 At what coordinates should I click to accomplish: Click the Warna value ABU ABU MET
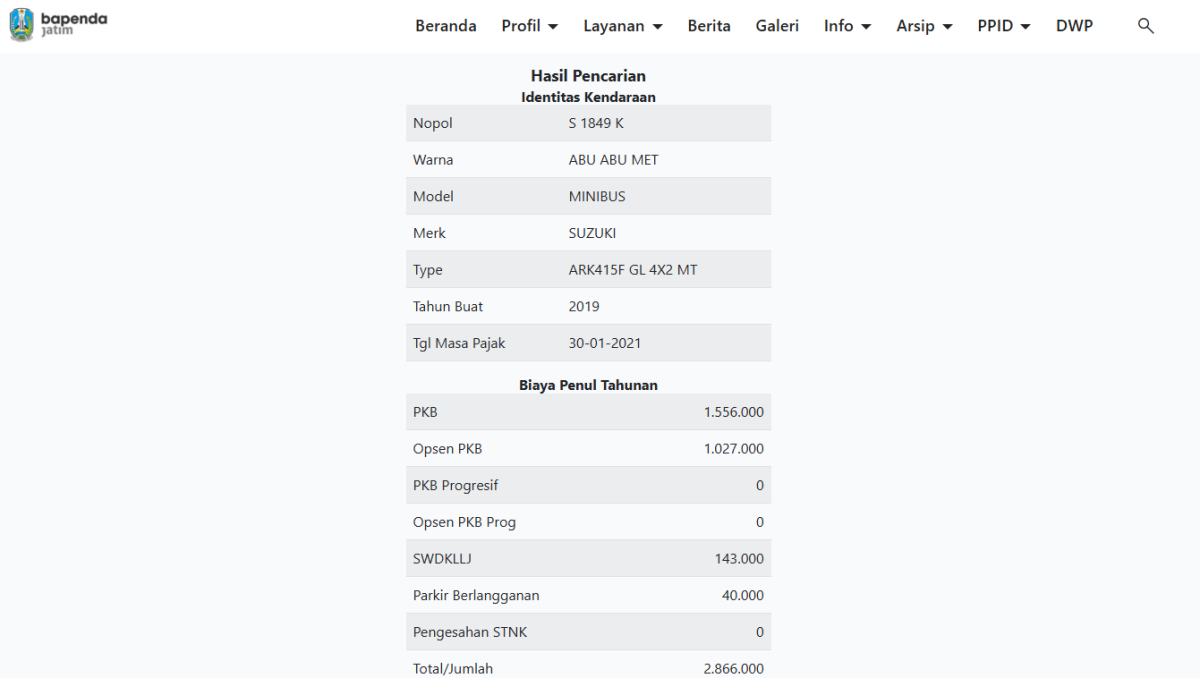pos(614,160)
